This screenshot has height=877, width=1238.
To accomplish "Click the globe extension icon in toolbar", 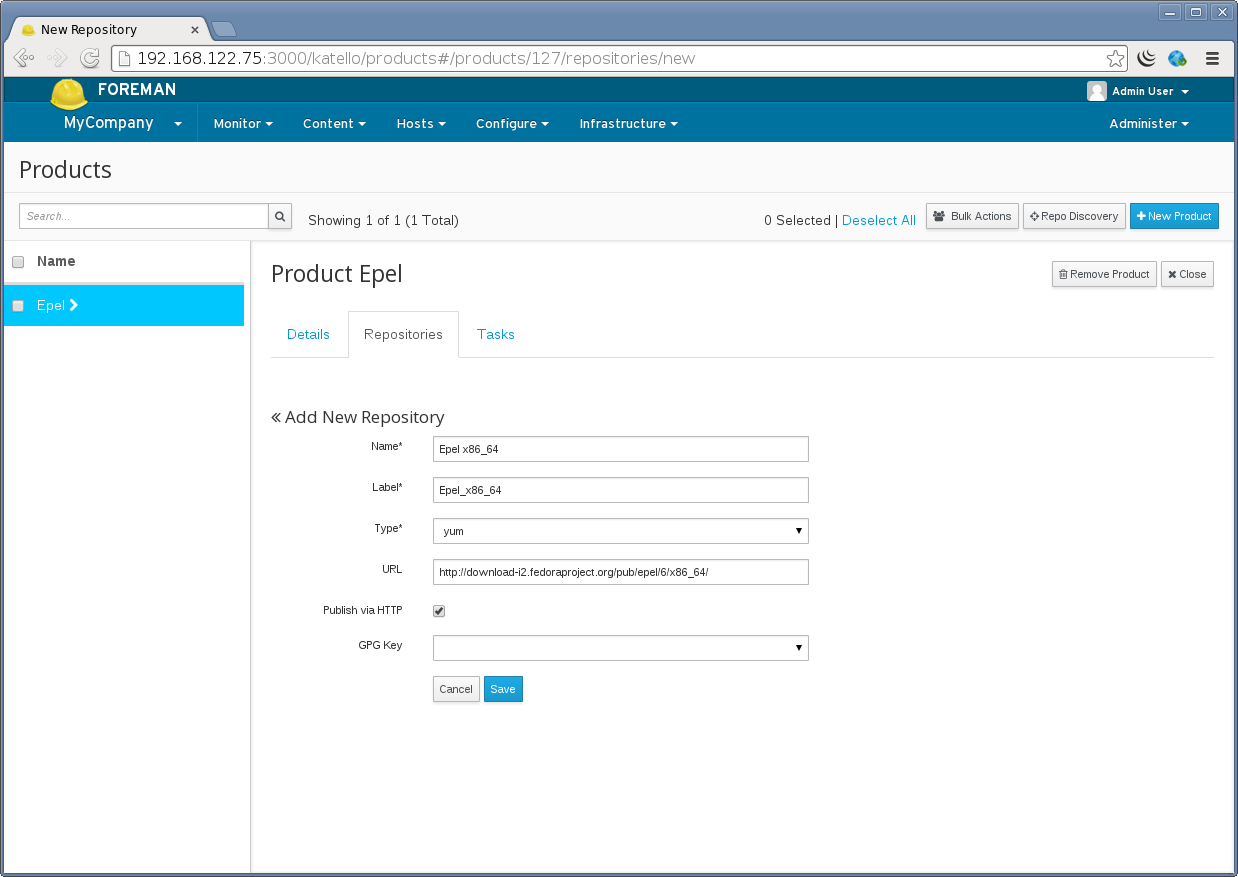I will click(1177, 58).
